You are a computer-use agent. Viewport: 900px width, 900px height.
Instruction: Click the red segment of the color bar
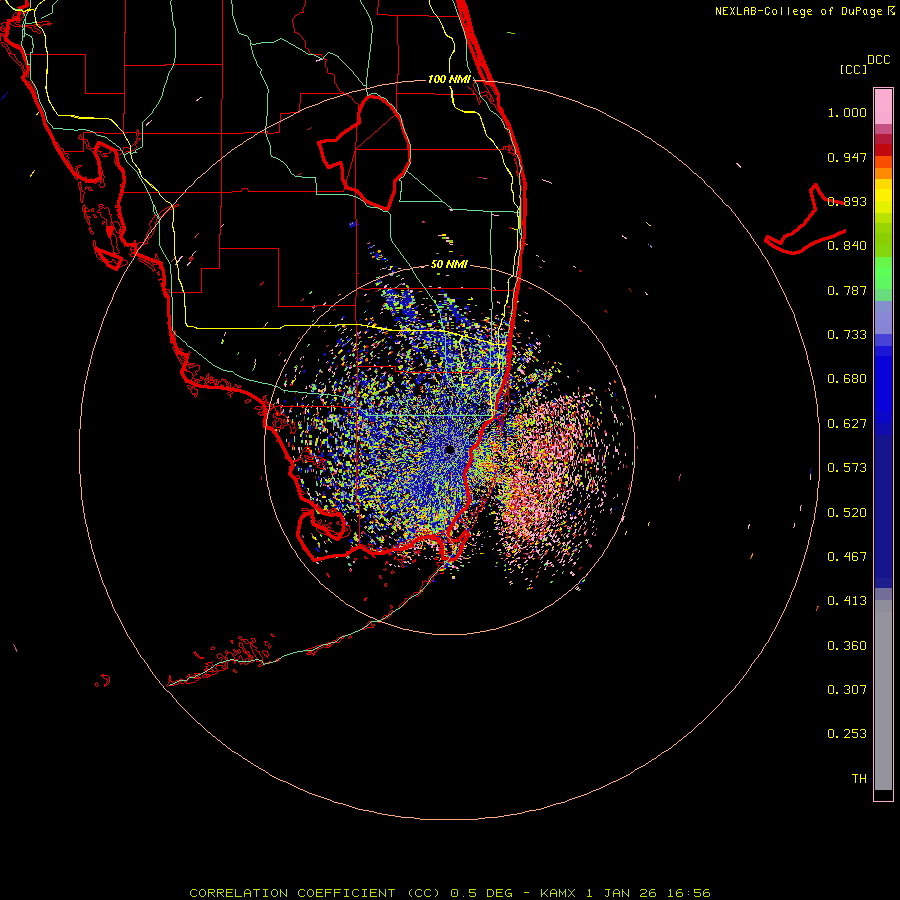[883, 150]
